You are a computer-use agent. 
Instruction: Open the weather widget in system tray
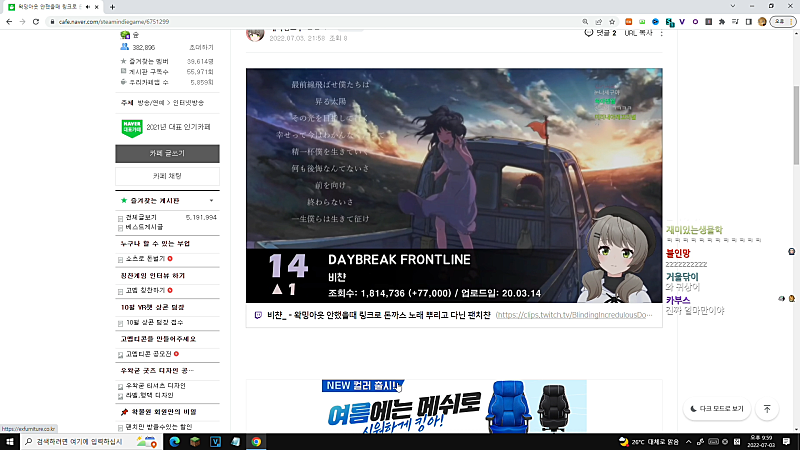point(648,442)
